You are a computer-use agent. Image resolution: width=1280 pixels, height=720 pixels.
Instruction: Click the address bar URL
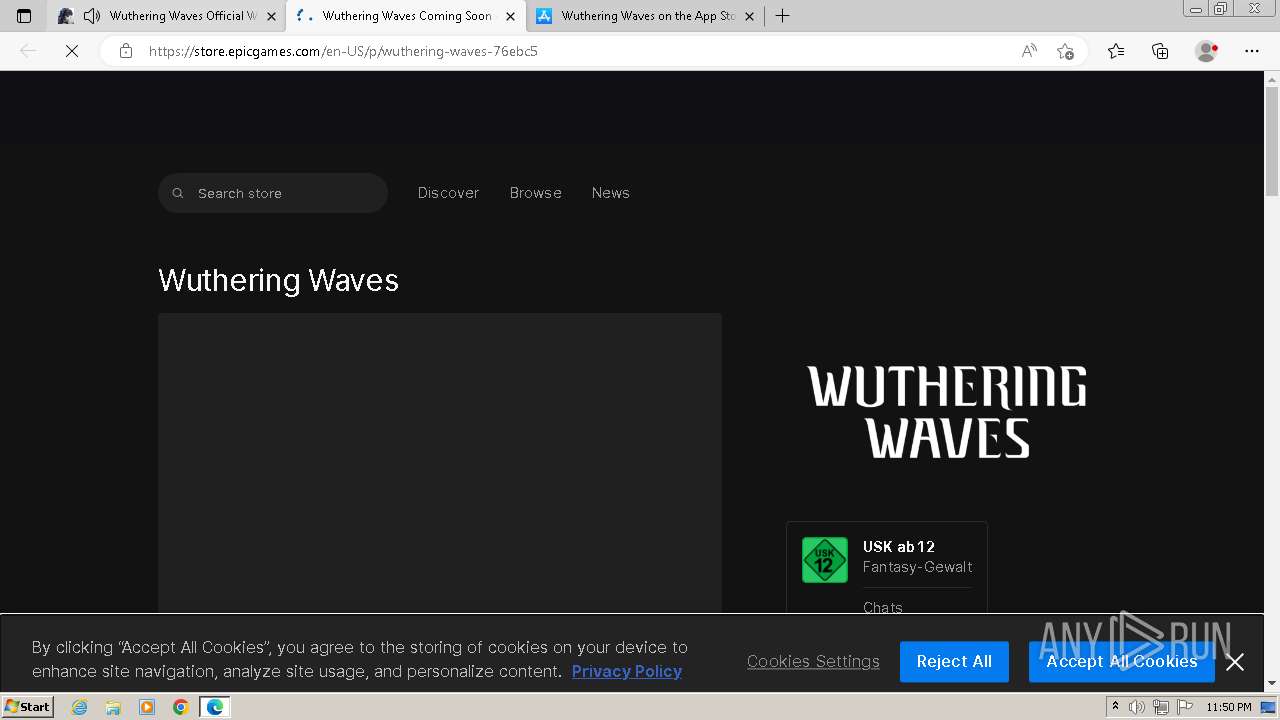(x=343, y=51)
